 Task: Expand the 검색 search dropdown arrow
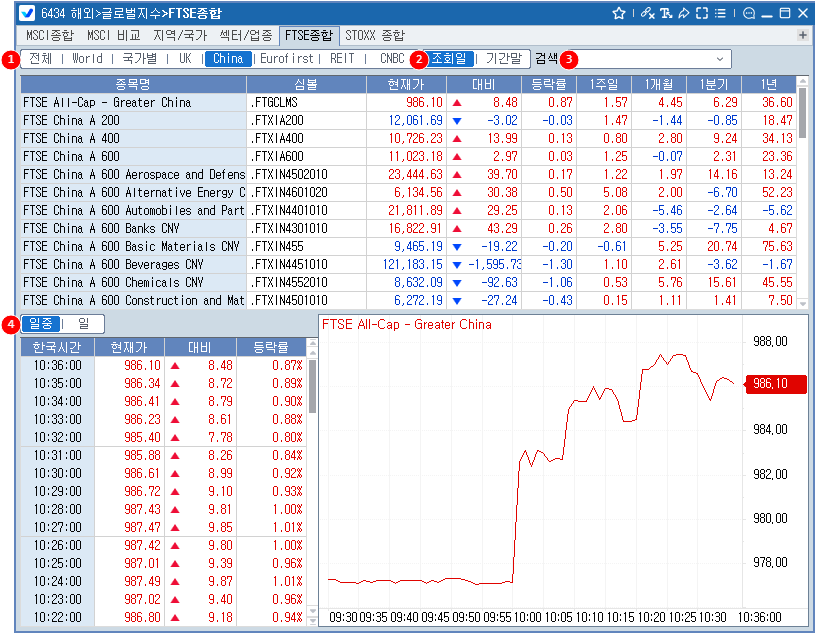pyautogui.click(x=719, y=59)
